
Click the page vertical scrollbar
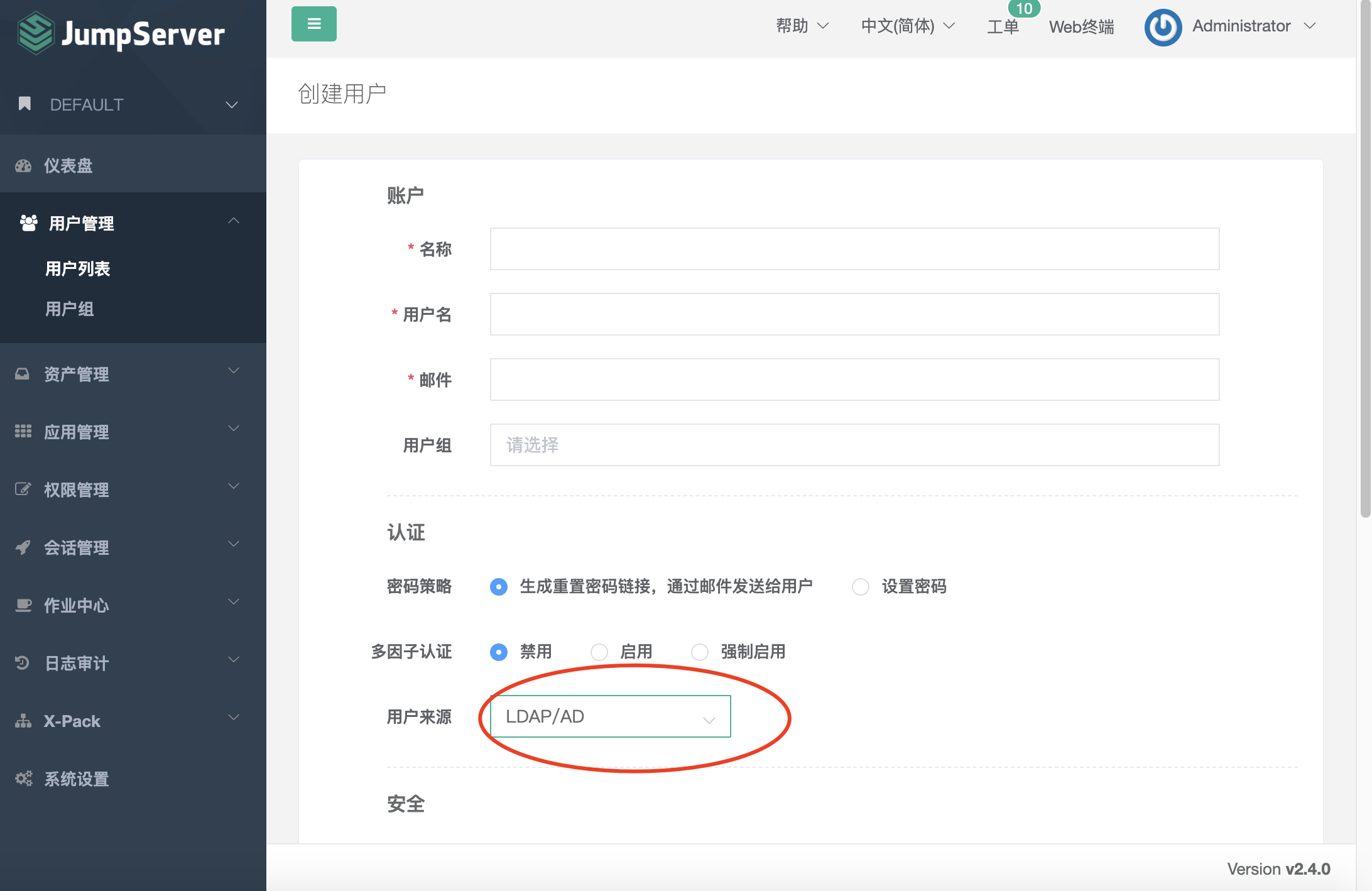(1365, 259)
